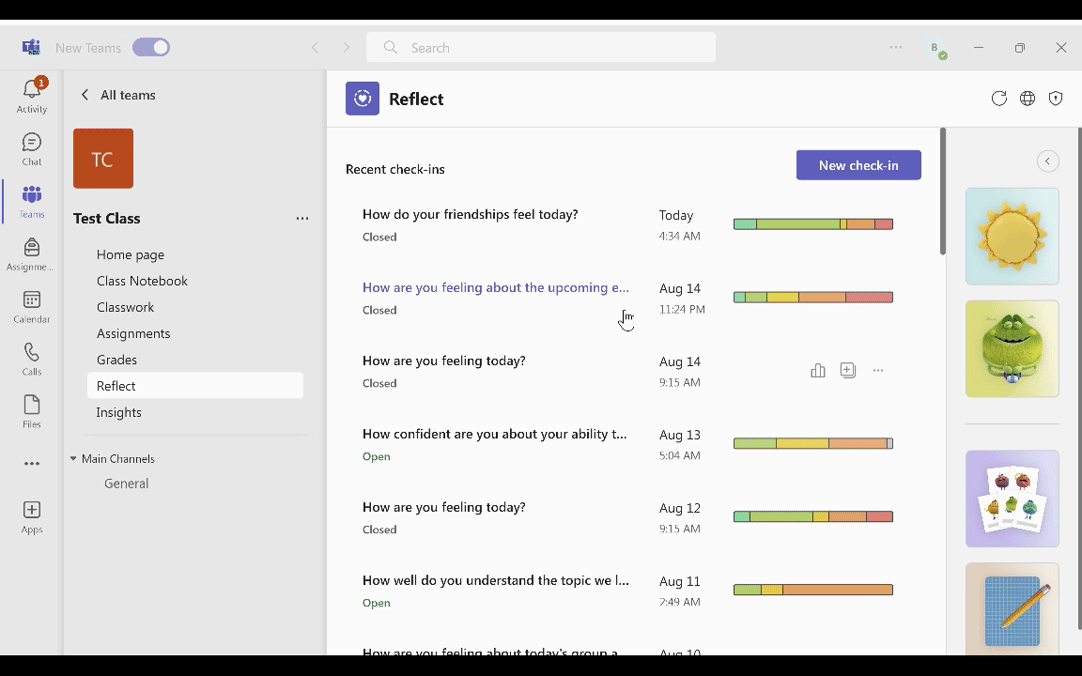
Task: Refresh the Reflect tab
Action: click(x=999, y=98)
